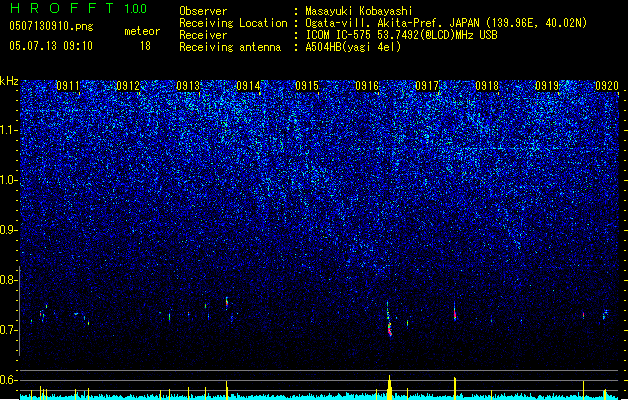This screenshot has width=629, height=400.
Task: Click the A504HB(yagi 4el) antenna text
Action: pos(353,47)
